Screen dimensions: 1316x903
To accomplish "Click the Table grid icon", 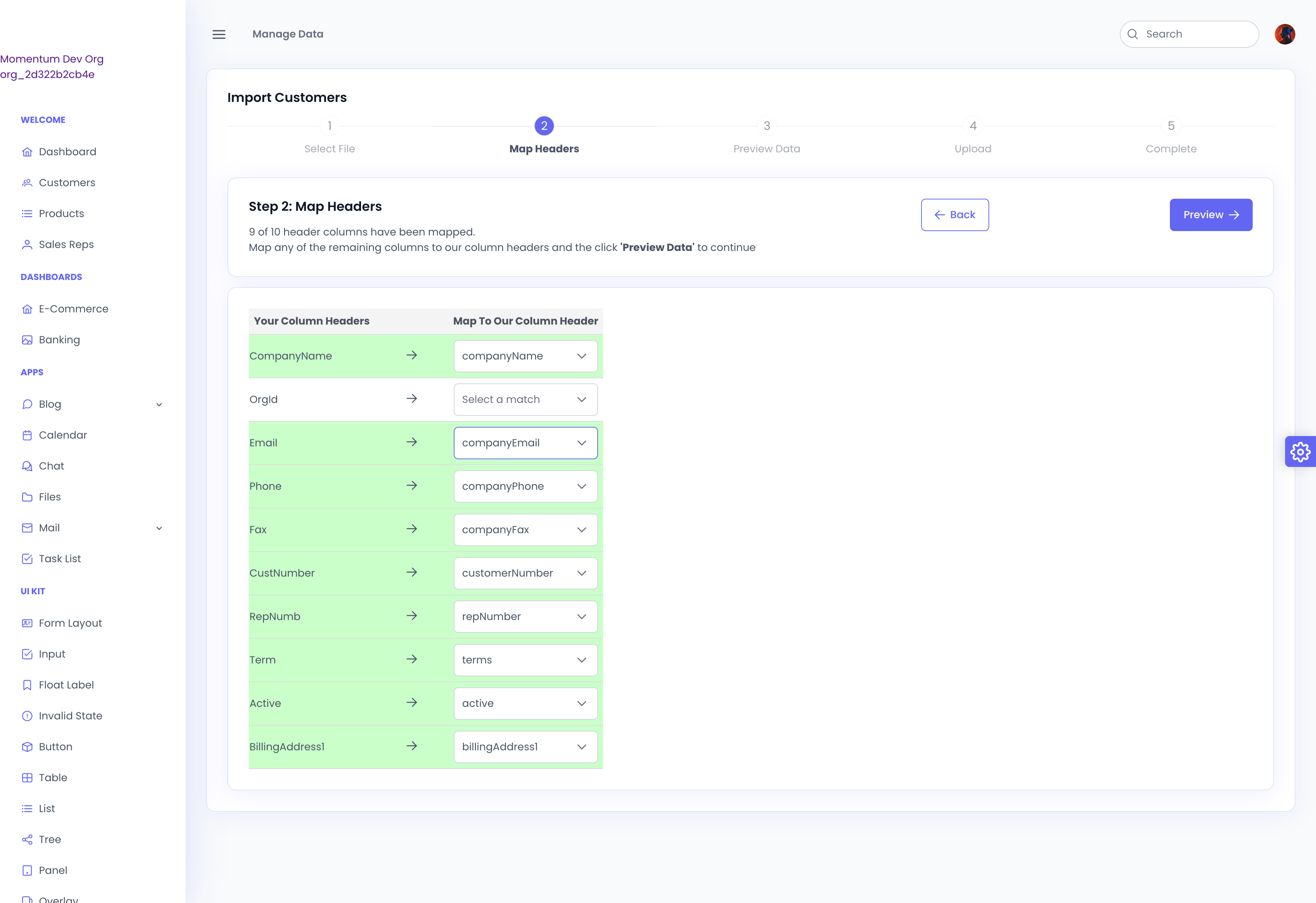I will 27,777.
